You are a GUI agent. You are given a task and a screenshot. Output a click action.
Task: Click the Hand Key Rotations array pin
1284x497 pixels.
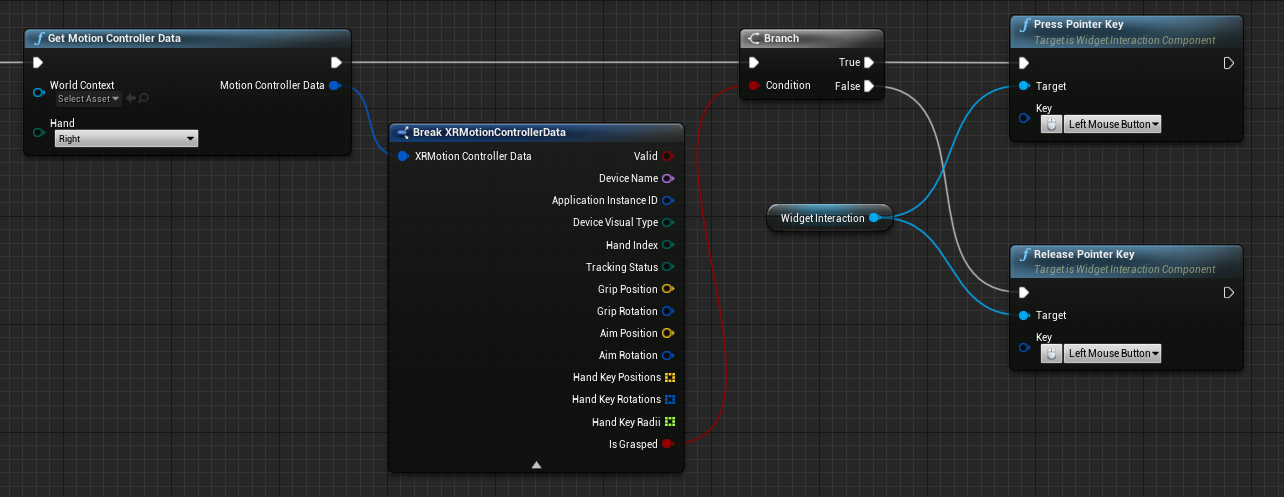(x=670, y=399)
